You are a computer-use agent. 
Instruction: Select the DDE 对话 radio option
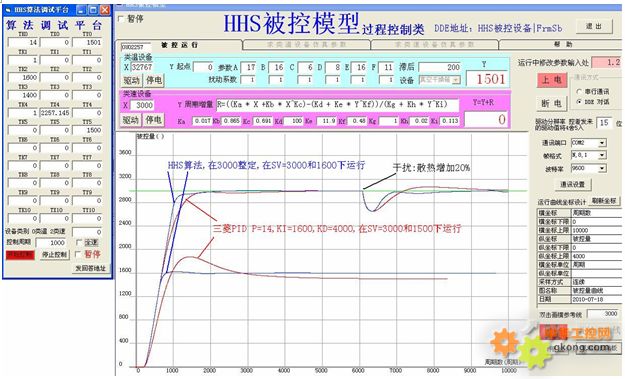(579, 102)
